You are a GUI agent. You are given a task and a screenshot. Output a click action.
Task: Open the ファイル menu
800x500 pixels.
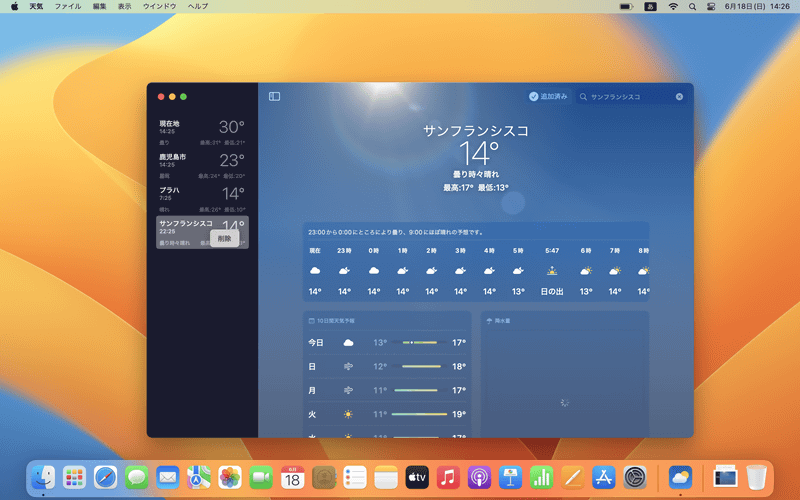[x=68, y=6]
